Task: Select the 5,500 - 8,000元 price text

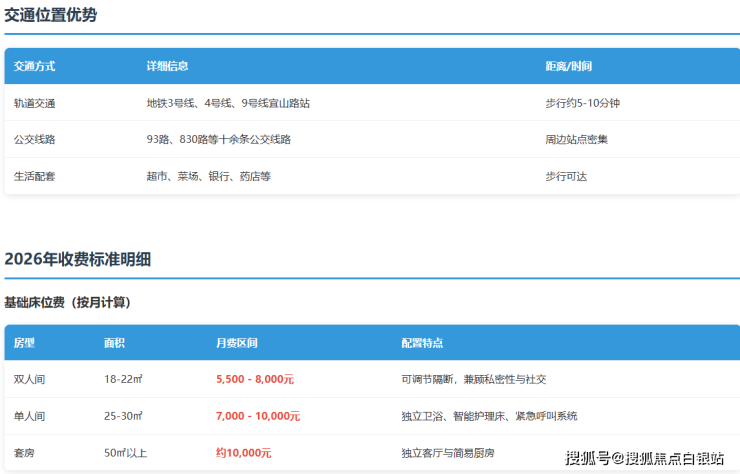Action: coord(255,380)
